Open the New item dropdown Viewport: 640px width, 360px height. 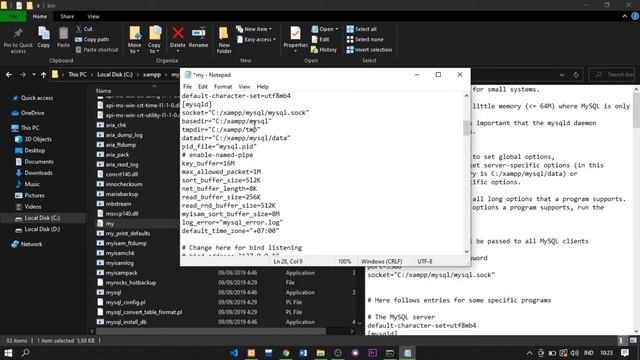point(253,29)
